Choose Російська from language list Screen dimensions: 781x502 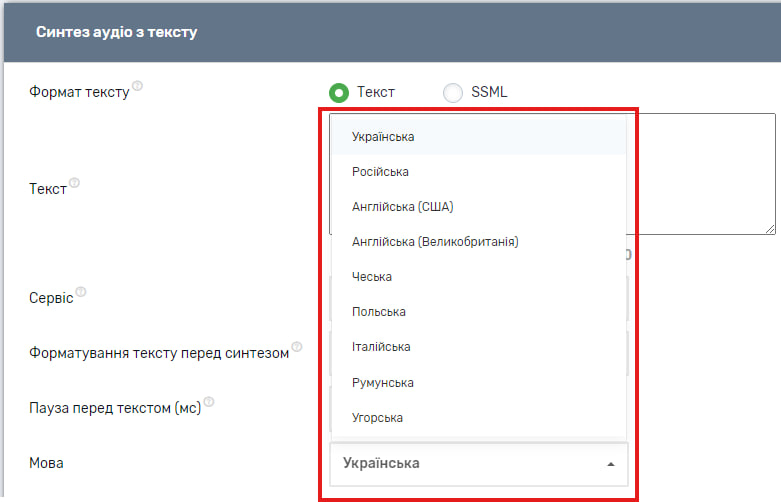pos(380,172)
